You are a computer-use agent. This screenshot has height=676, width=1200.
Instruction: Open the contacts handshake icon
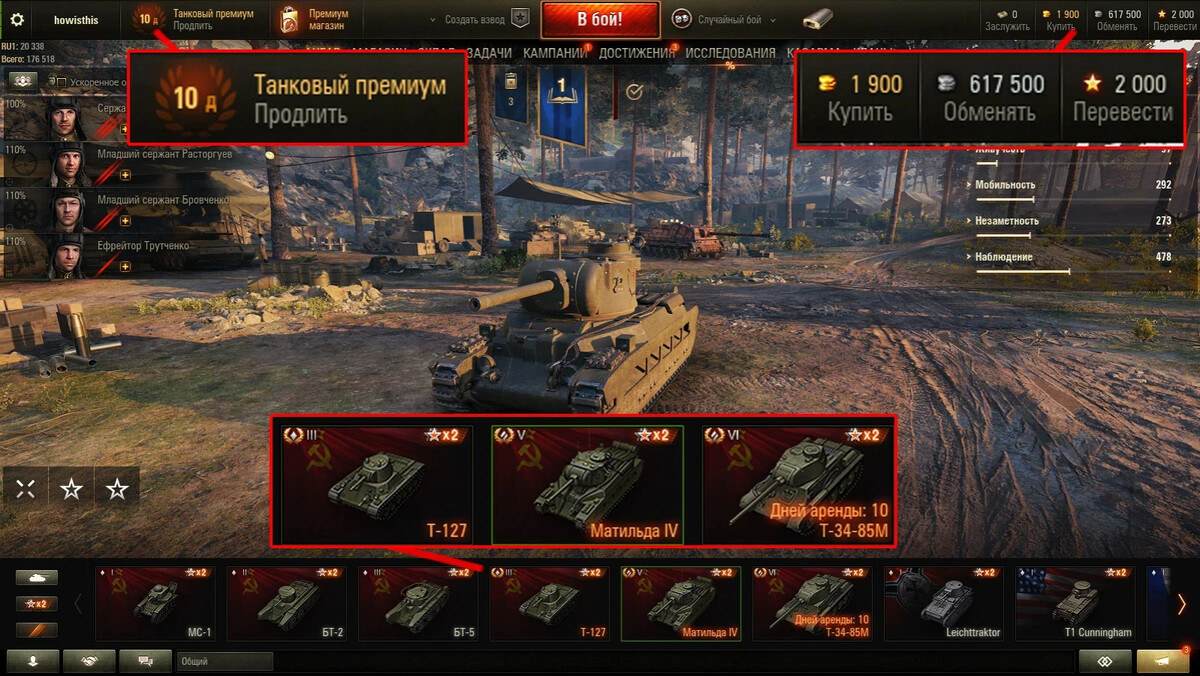click(x=89, y=661)
